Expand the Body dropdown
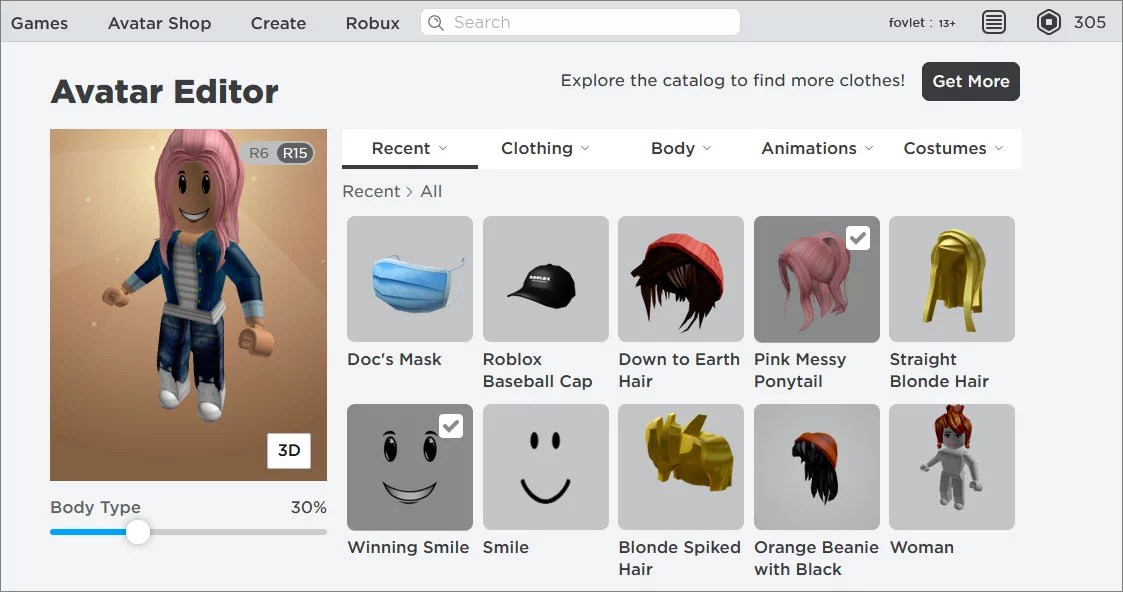 tap(680, 147)
